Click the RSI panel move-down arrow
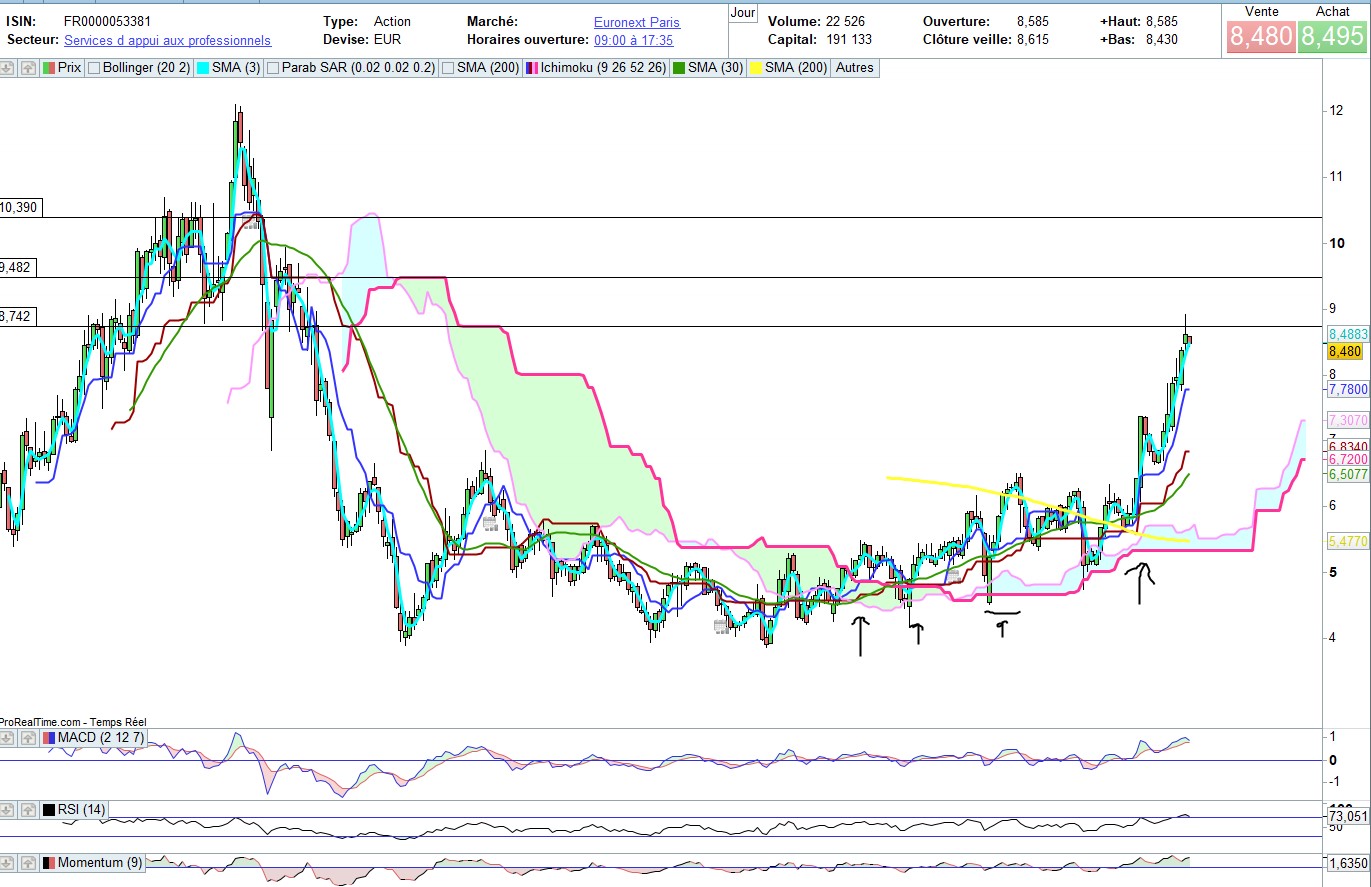Screen dimensions: 1371x887 pos(8,809)
